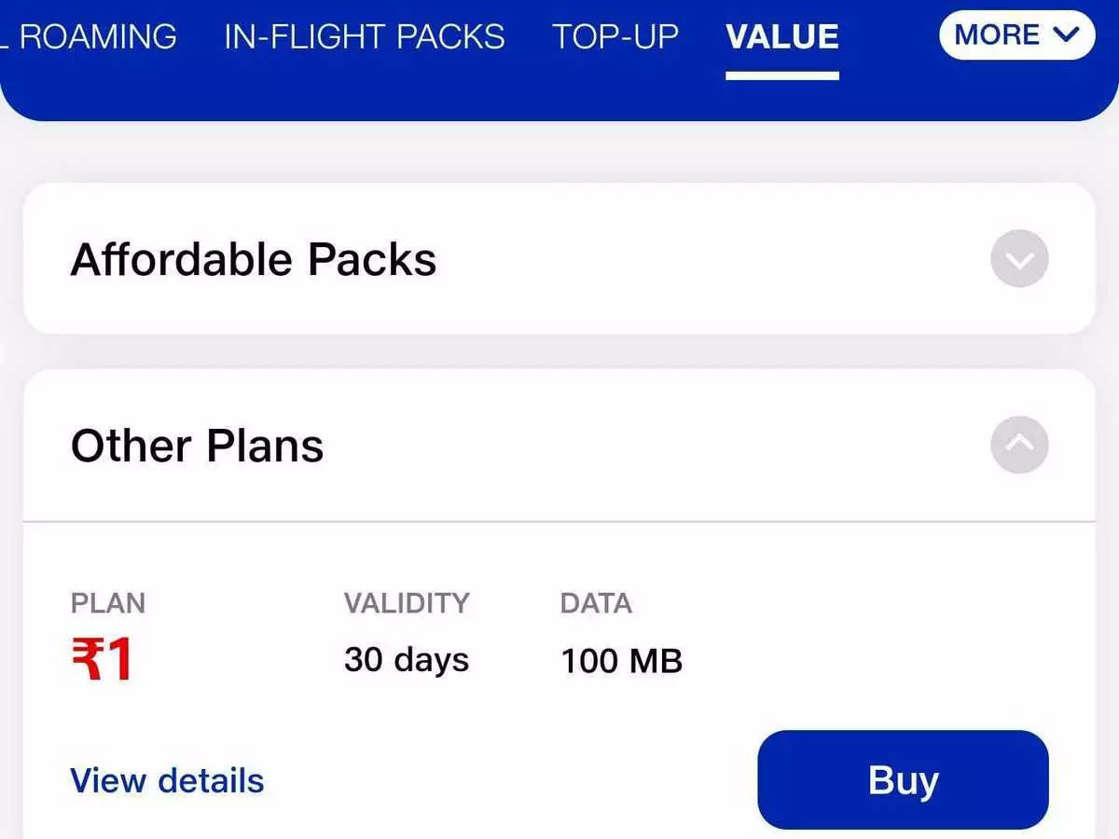
Task: Switch to the ROAMING tab
Action: click(95, 37)
